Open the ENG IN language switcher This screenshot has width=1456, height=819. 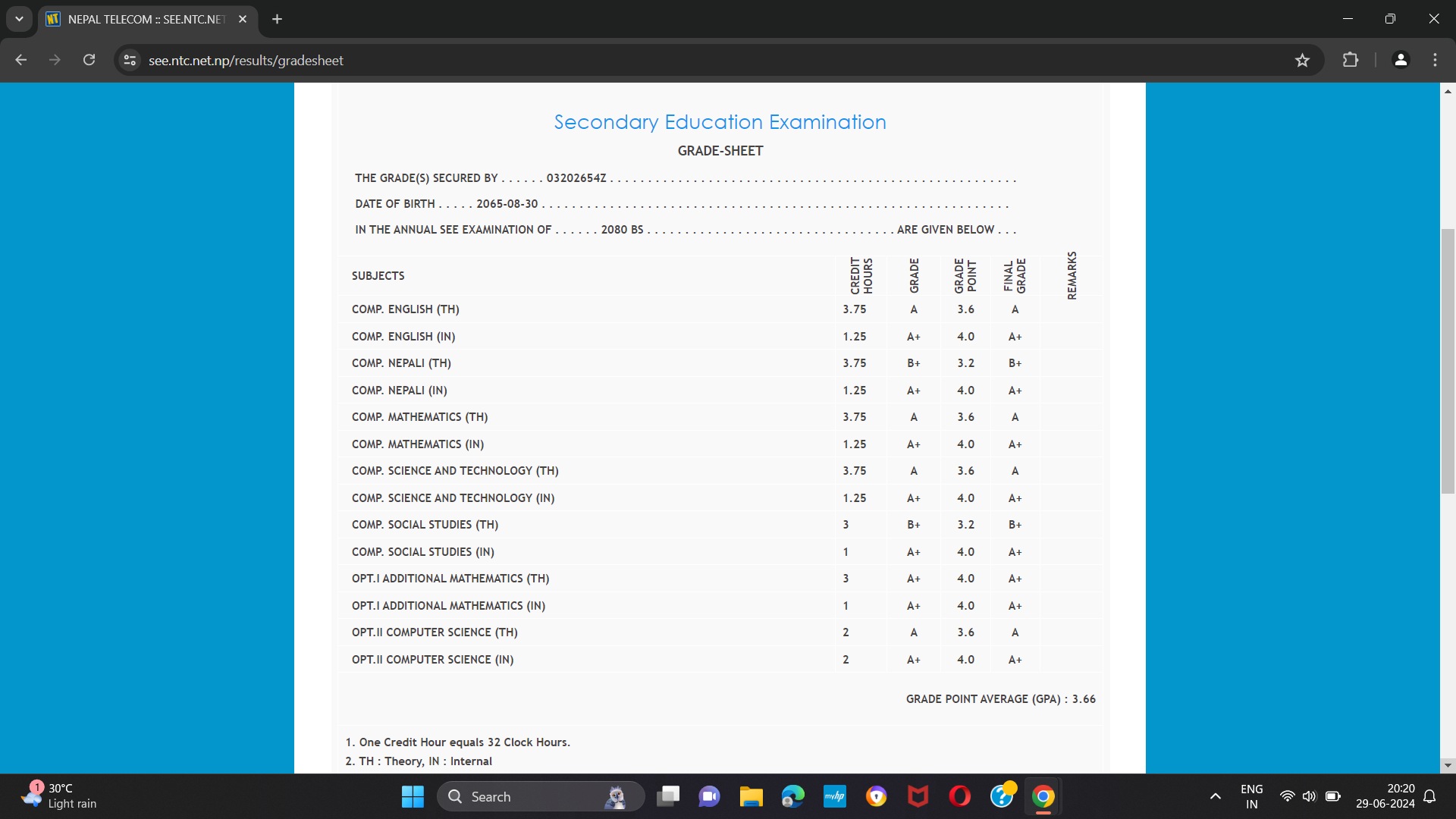tap(1251, 796)
